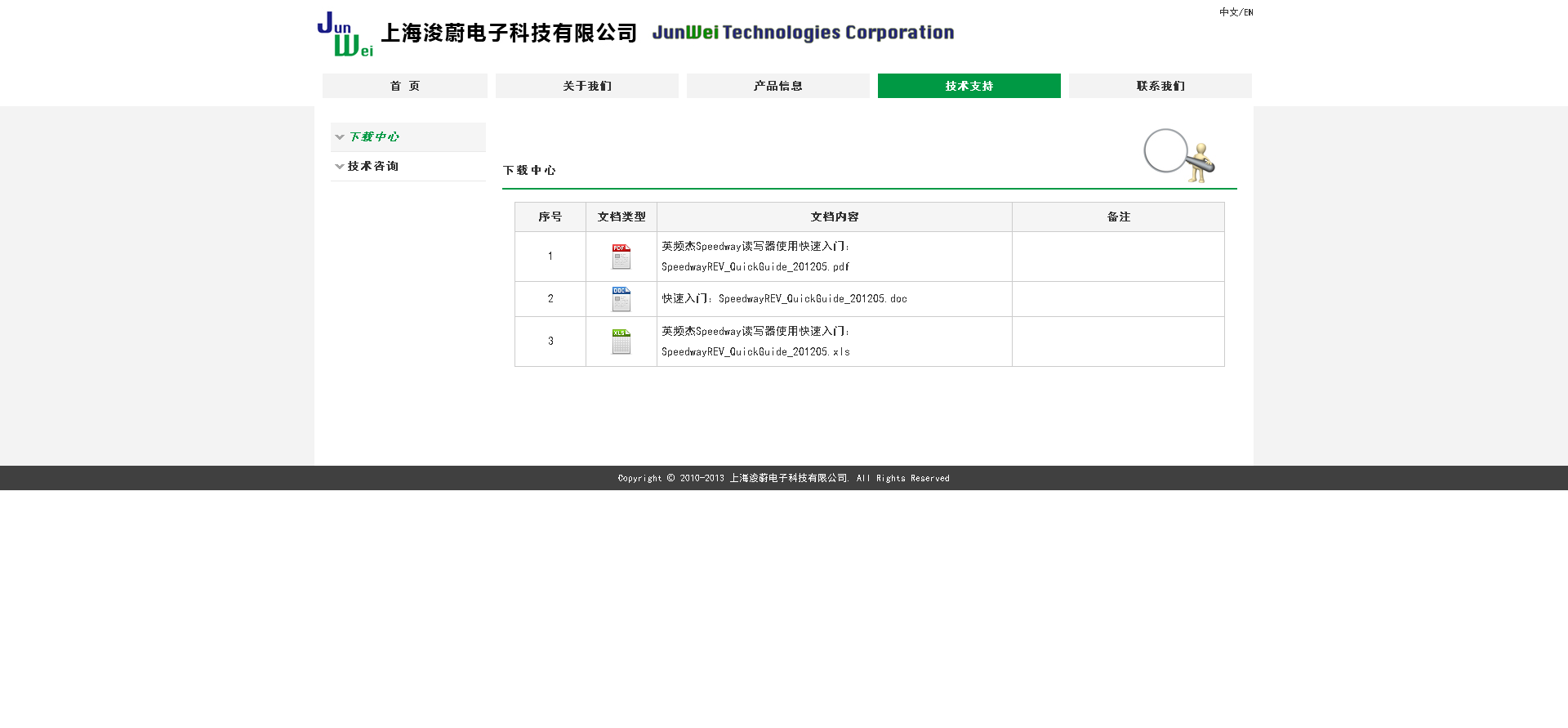Click the 文档内容 column header
Image resolution: width=1568 pixels, height=728 pixels.
click(x=834, y=217)
